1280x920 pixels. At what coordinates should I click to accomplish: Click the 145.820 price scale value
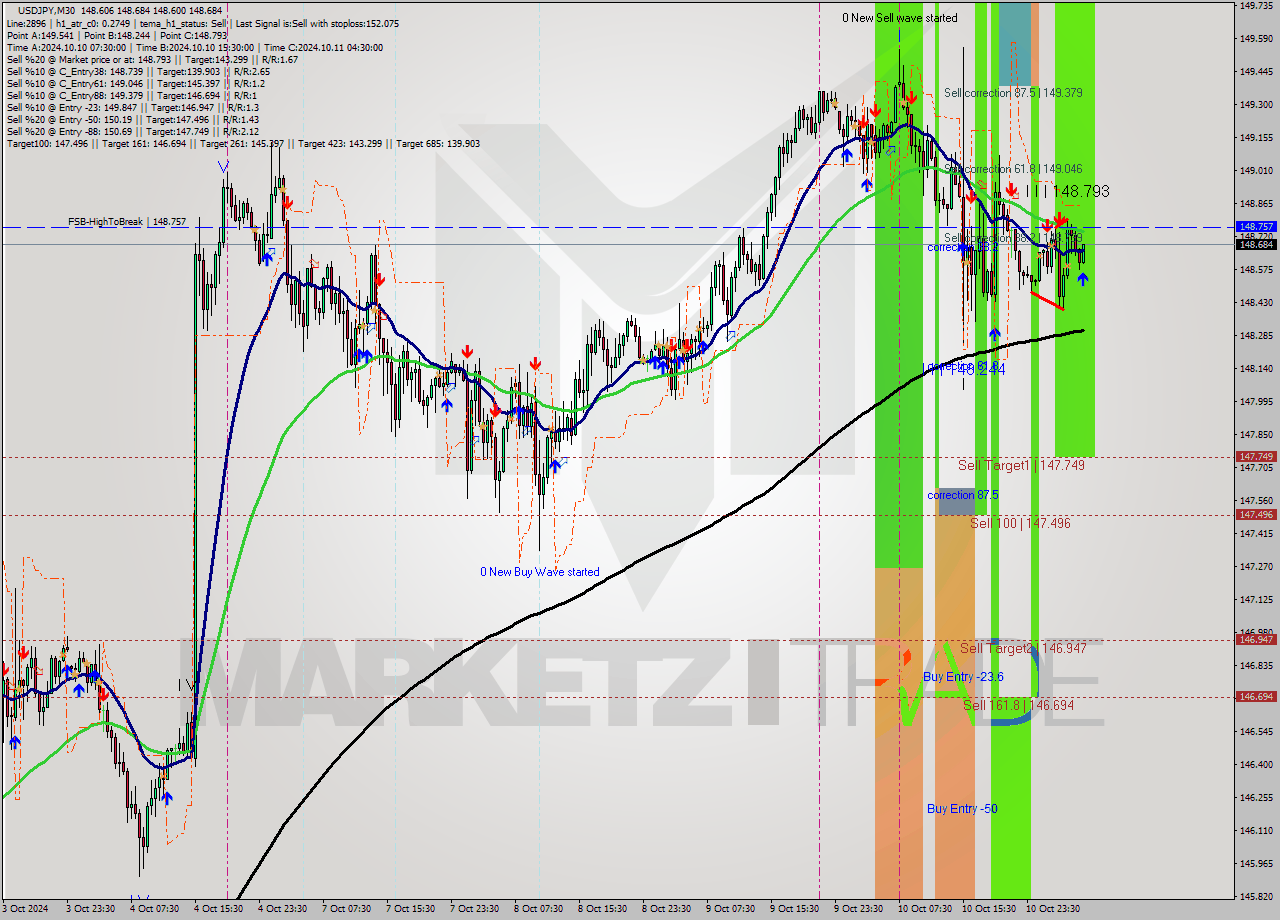(1256, 896)
